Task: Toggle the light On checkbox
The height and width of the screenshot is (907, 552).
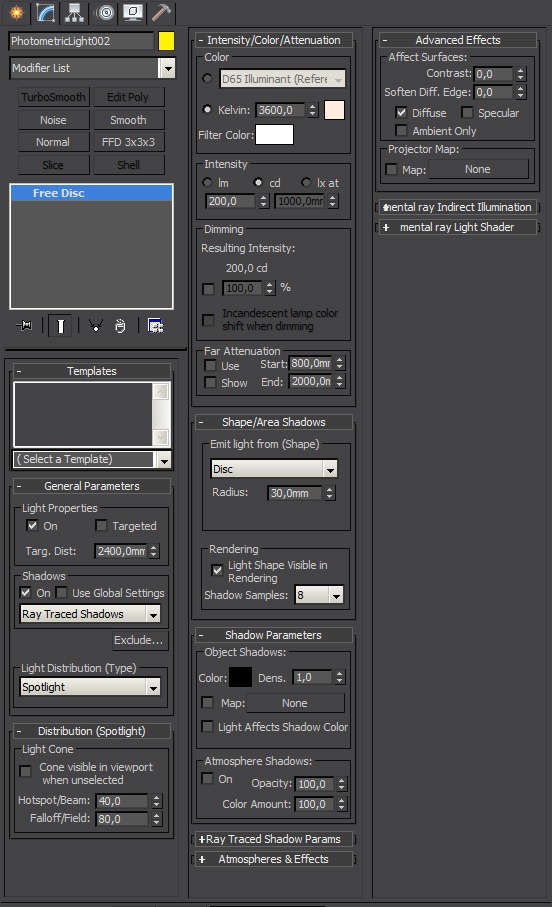Action: pos(32,526)
